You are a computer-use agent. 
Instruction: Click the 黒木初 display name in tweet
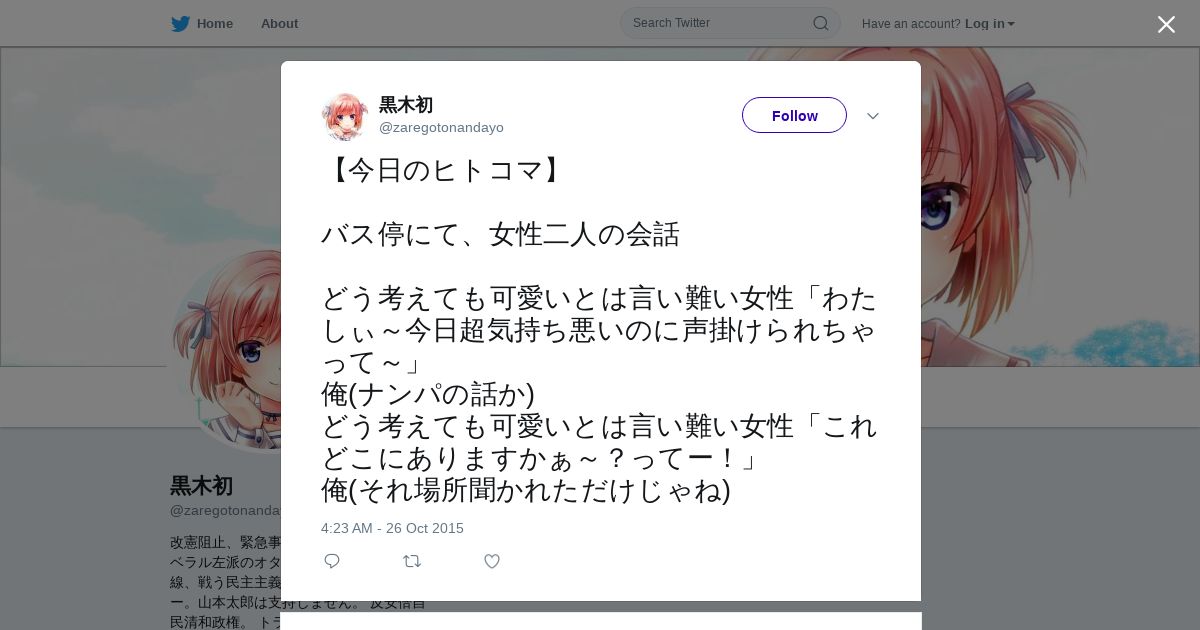click(406, 105)
